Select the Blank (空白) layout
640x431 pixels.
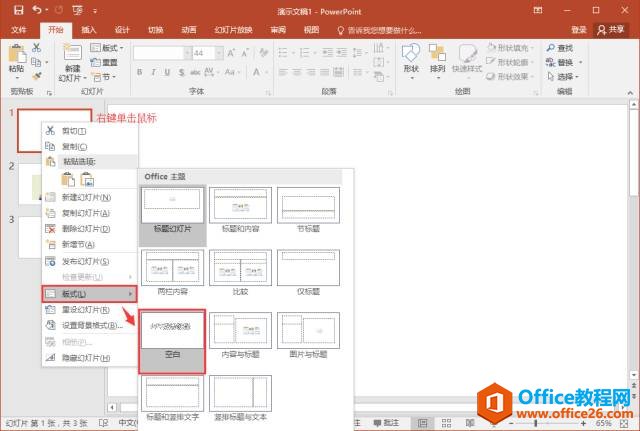172,341
